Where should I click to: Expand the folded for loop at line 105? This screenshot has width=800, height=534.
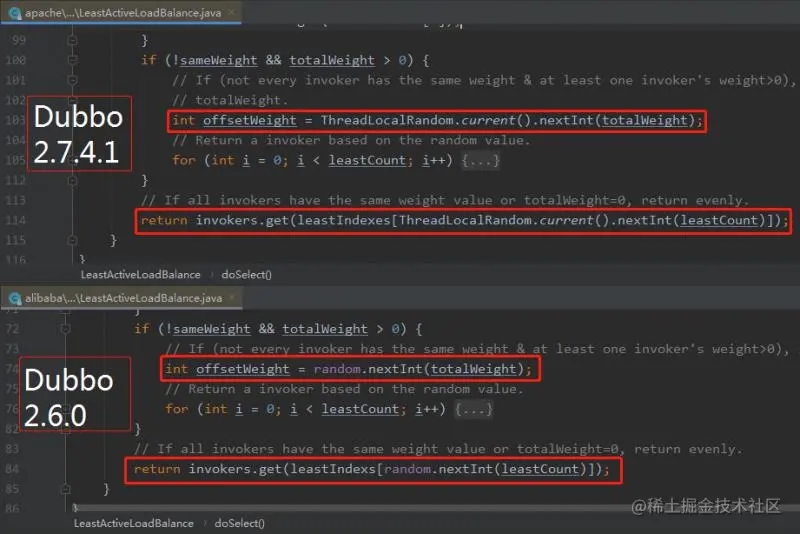click(x=481, y=161)
